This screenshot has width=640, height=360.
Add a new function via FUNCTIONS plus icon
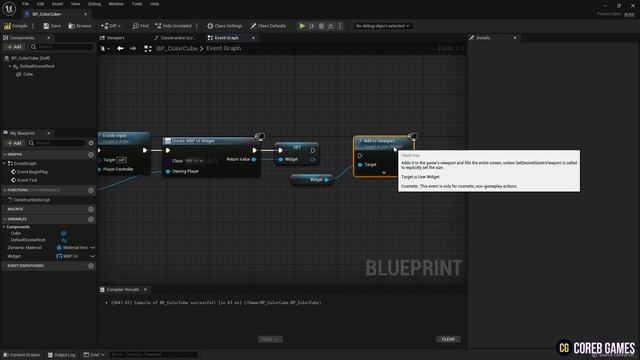click(91, 190)
